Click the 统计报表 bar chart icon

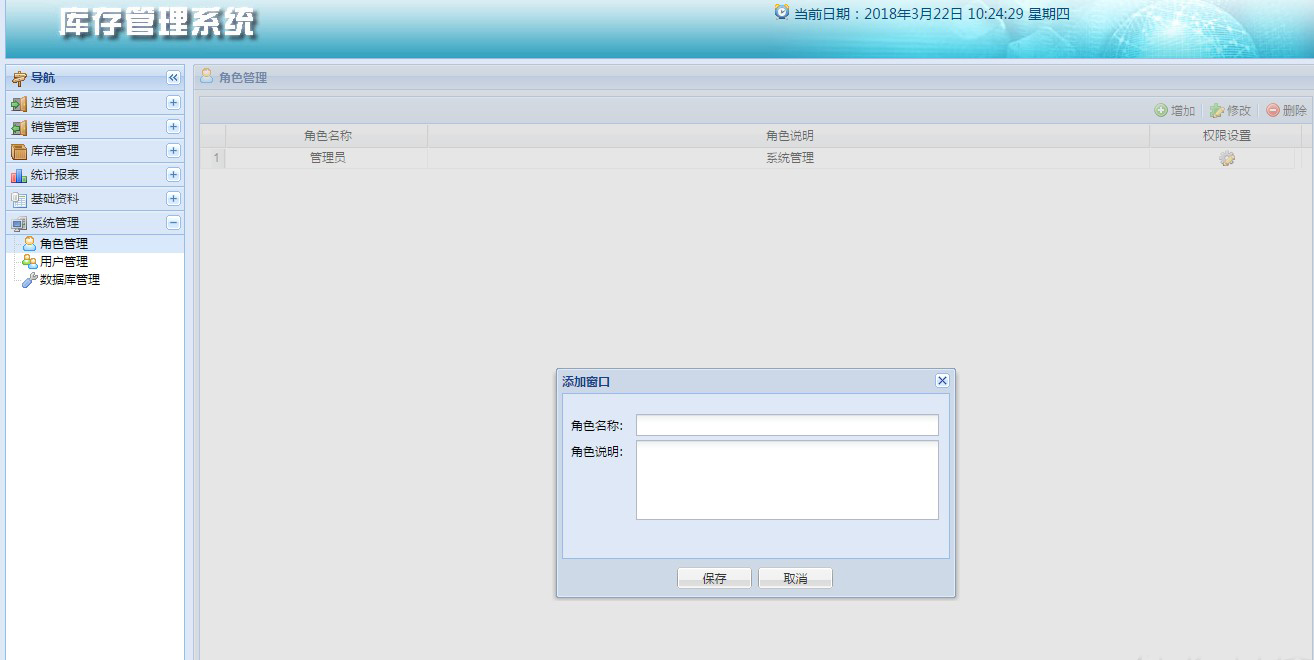click(x=19, y=175)
